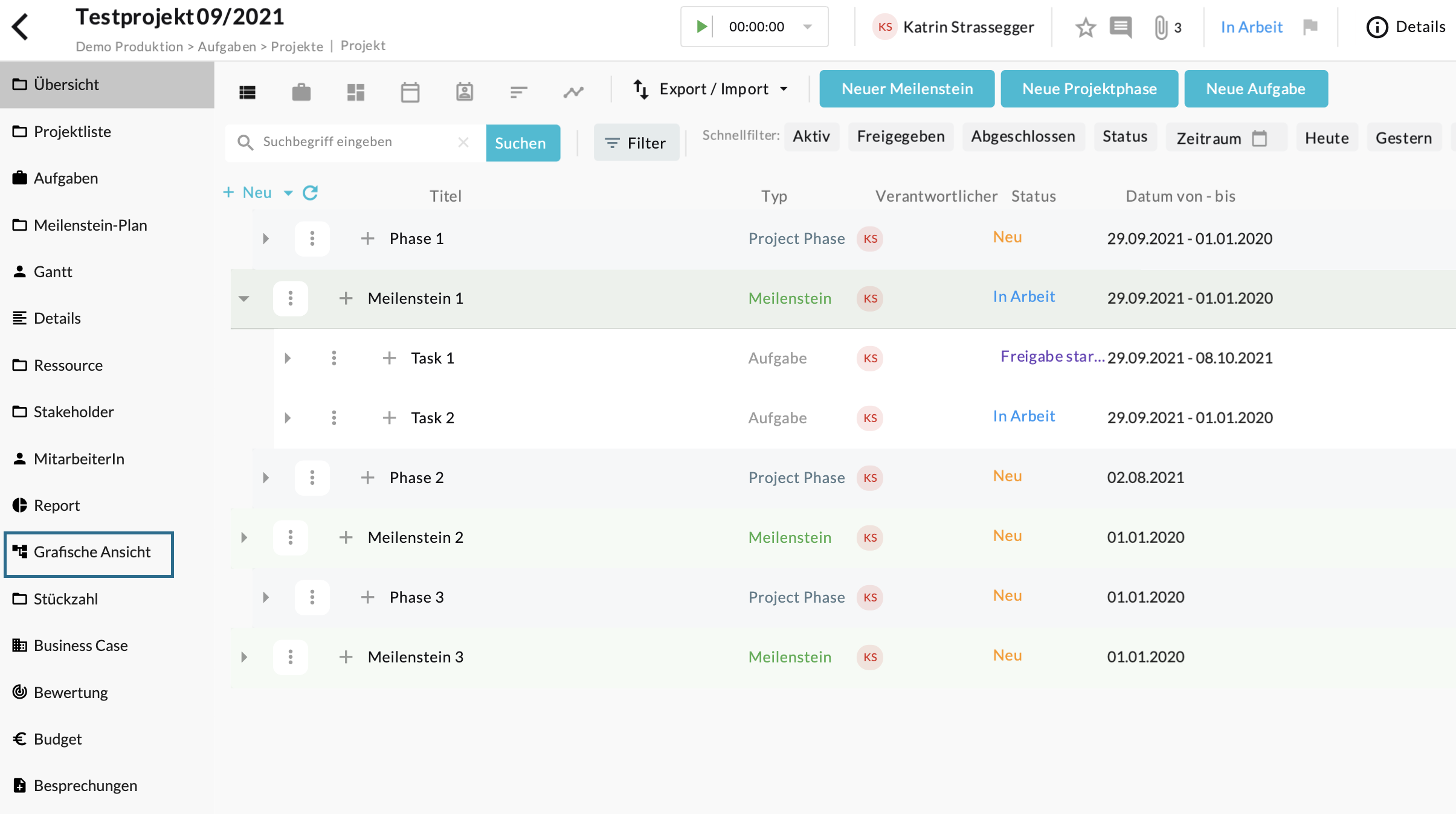Viewport: 1456px width, 814px height.
Task: Click the Neuer Meilenstein button
Action: pyautogui.click(x=907, y=89)
